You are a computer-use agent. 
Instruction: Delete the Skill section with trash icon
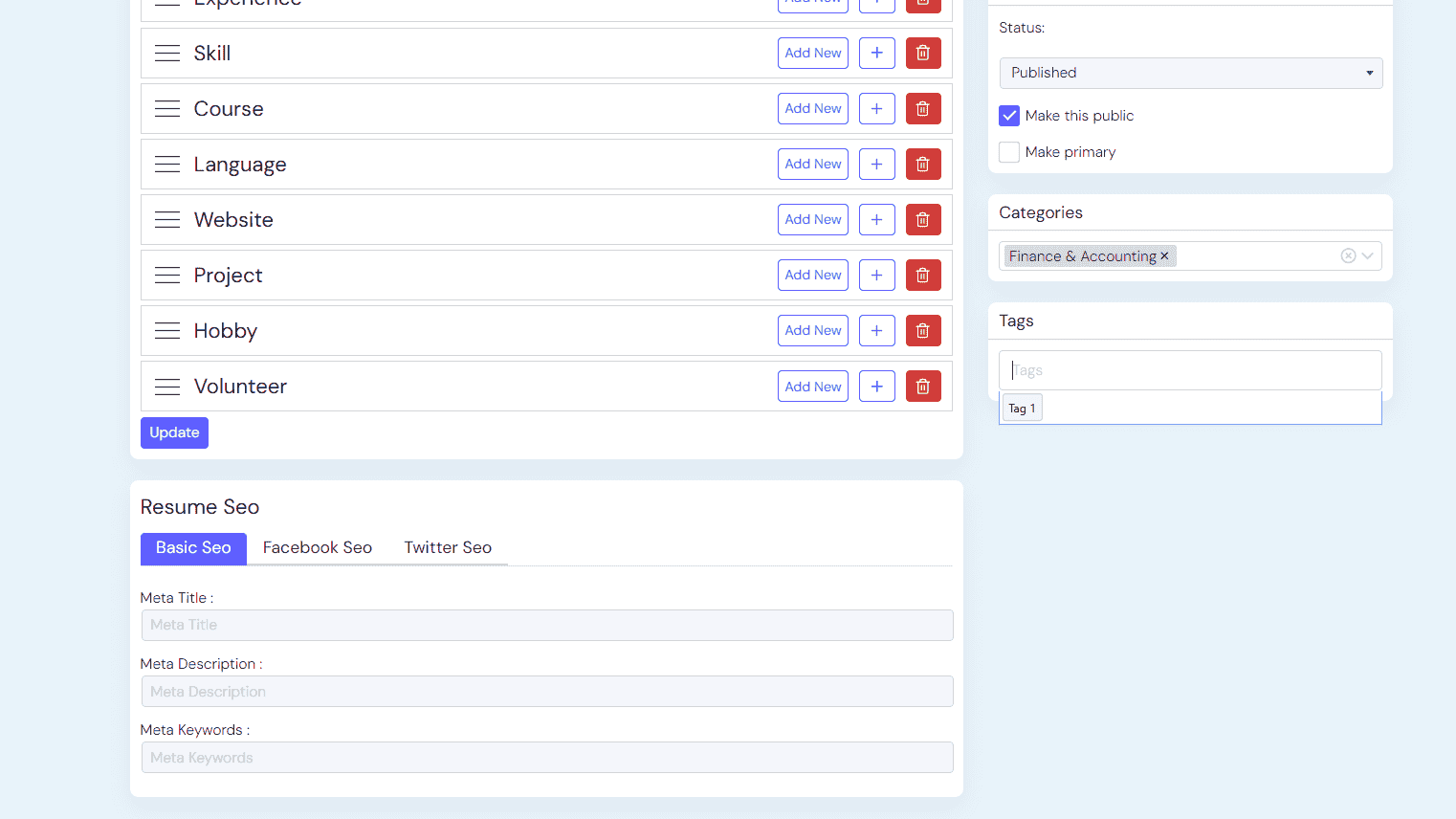click(922, 54)
